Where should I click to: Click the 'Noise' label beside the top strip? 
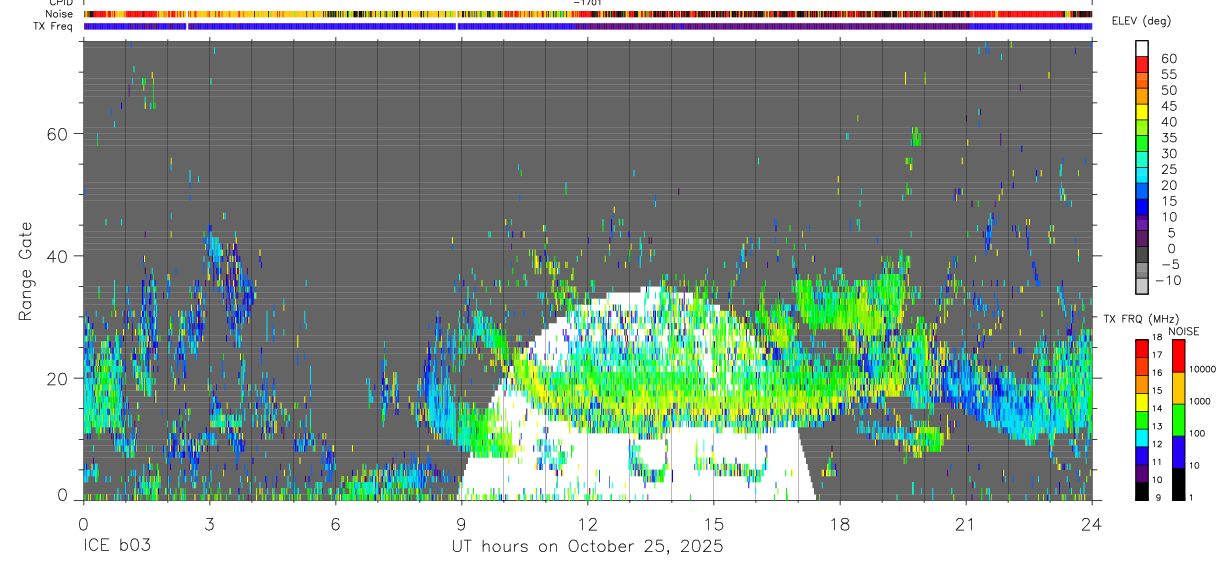coord(60,14)
